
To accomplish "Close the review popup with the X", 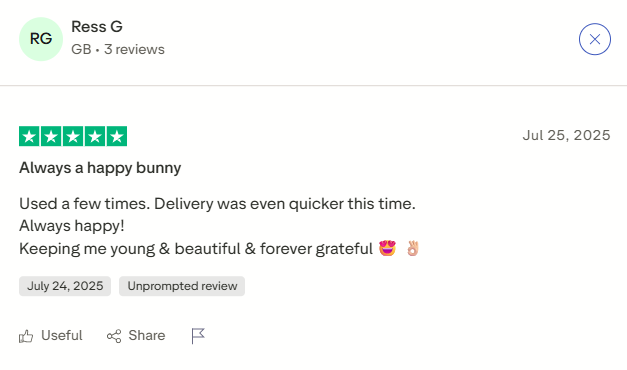I will coord(595,39).
